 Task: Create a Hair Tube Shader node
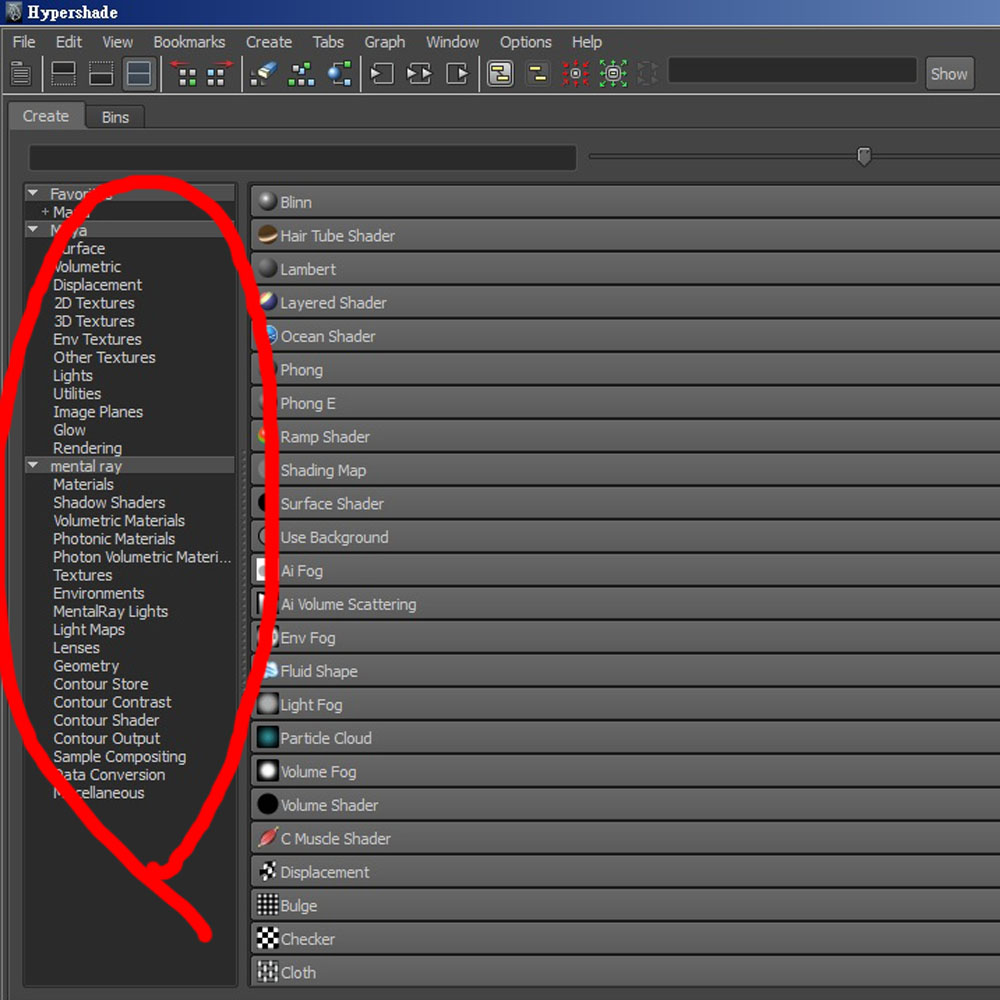coord(625,236)
